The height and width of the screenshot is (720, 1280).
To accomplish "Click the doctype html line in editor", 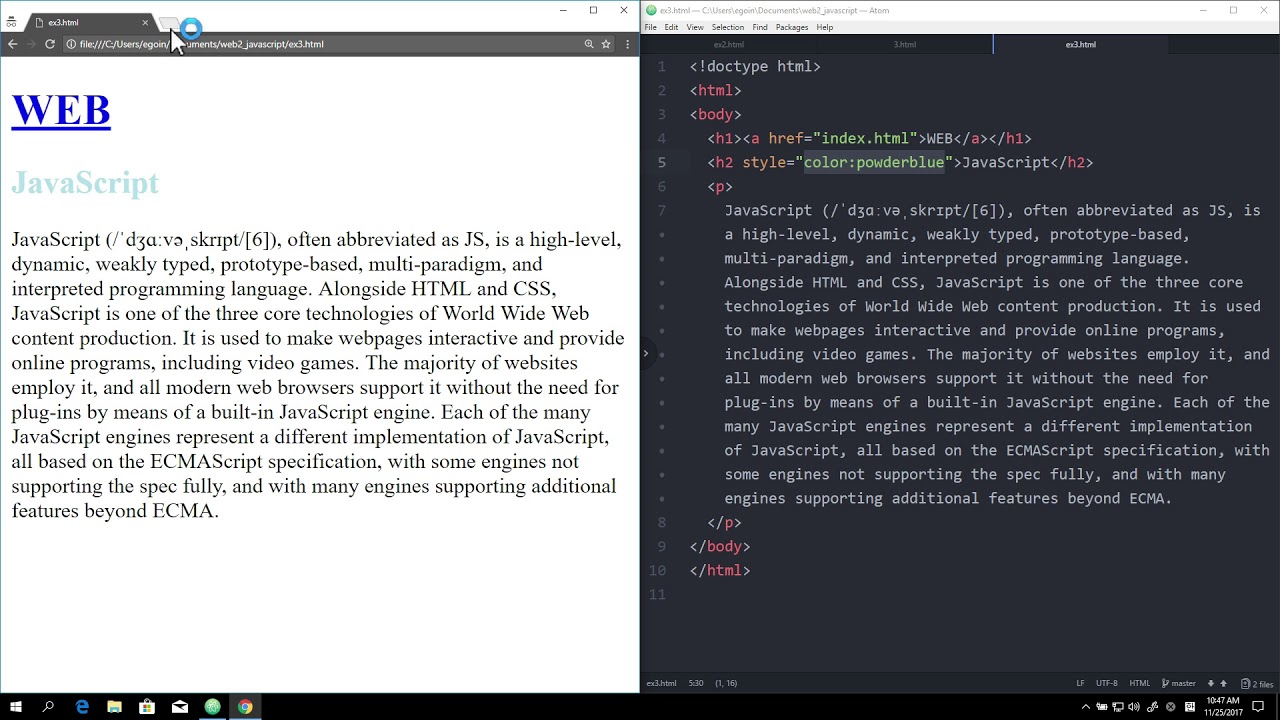I will (755, 66).
